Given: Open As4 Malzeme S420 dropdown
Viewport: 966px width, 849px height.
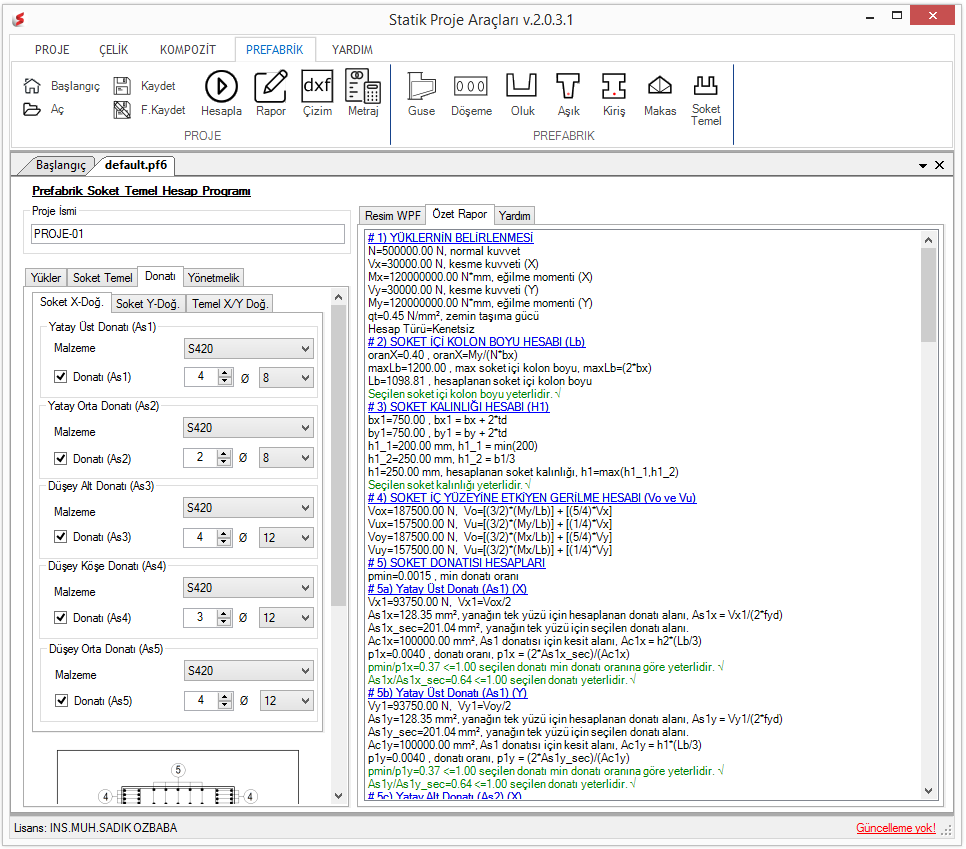Looking at the screenshot, I should (248, 588).
